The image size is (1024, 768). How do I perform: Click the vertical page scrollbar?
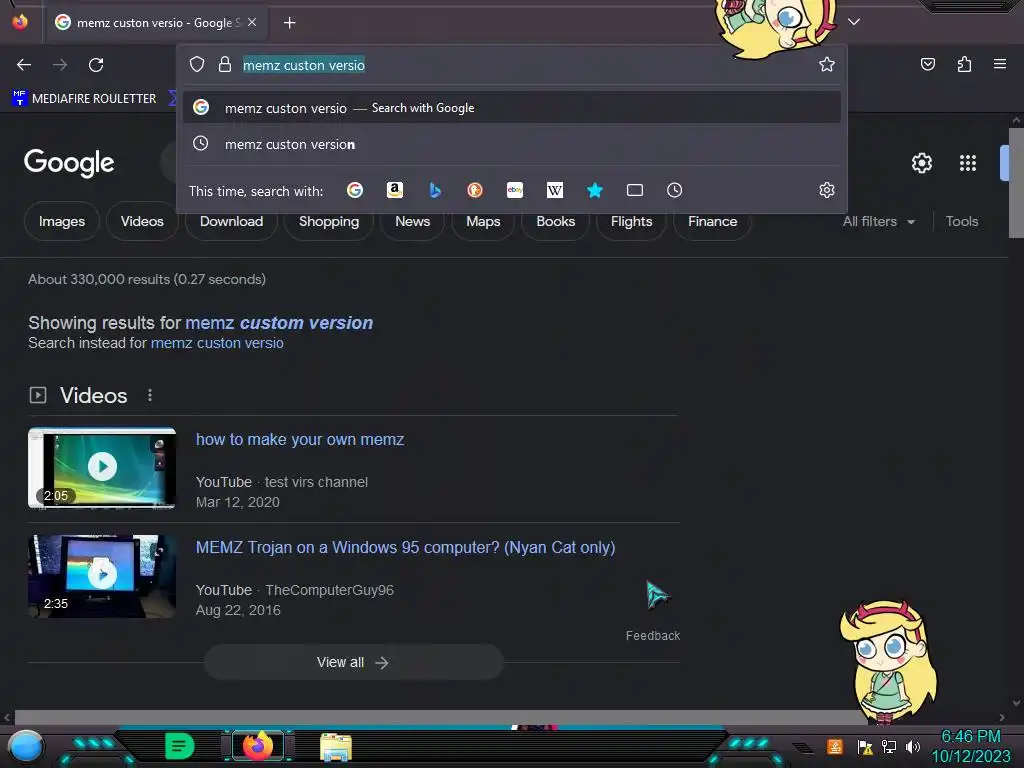click(x=1016, y=183)
